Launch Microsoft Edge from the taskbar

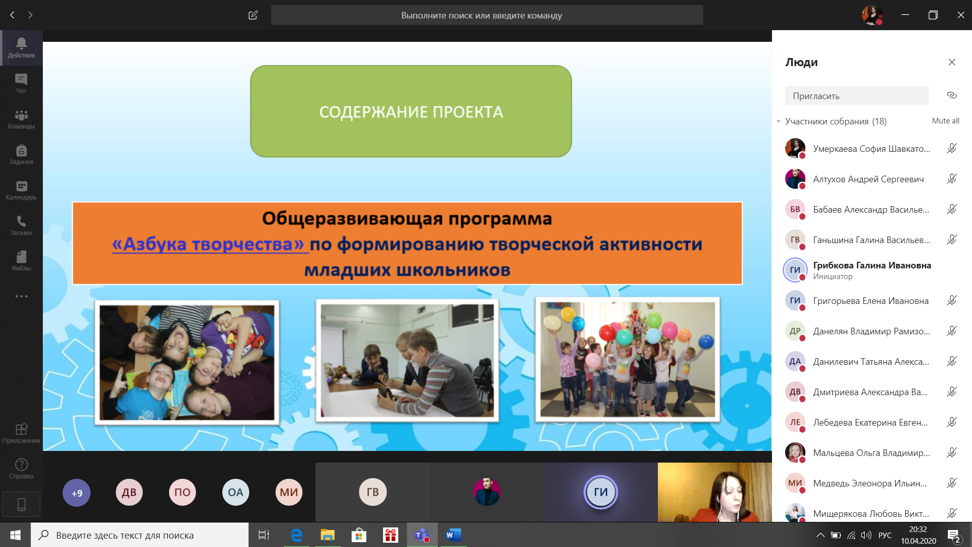296,535
